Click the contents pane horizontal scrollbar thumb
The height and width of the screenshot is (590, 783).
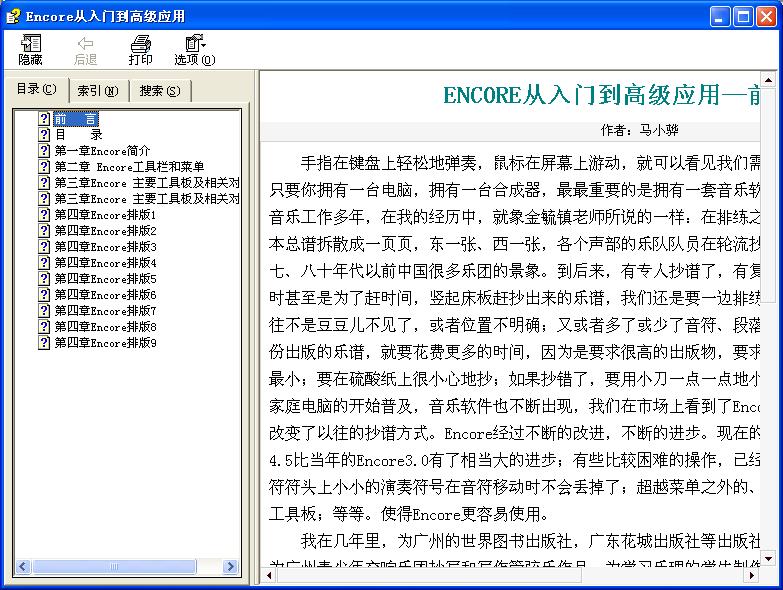113,566
